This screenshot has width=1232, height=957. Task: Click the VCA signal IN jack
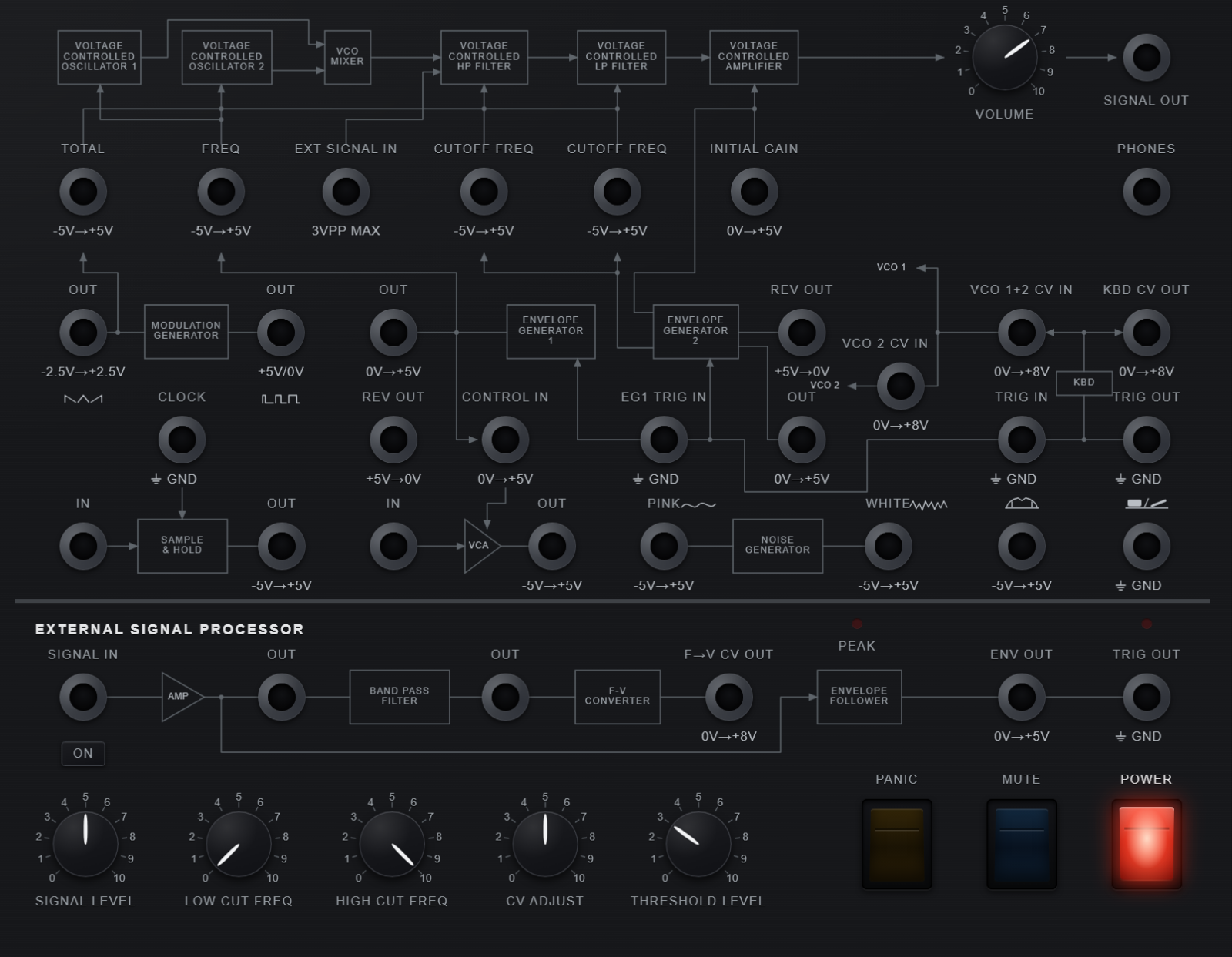393,546
